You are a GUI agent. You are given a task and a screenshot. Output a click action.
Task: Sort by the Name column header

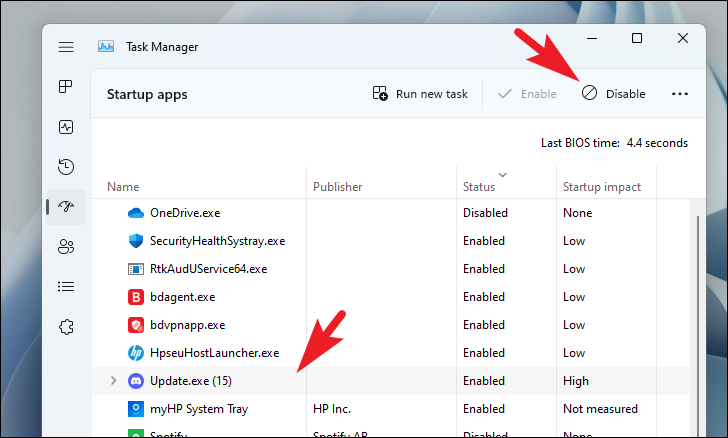[123, 187]
